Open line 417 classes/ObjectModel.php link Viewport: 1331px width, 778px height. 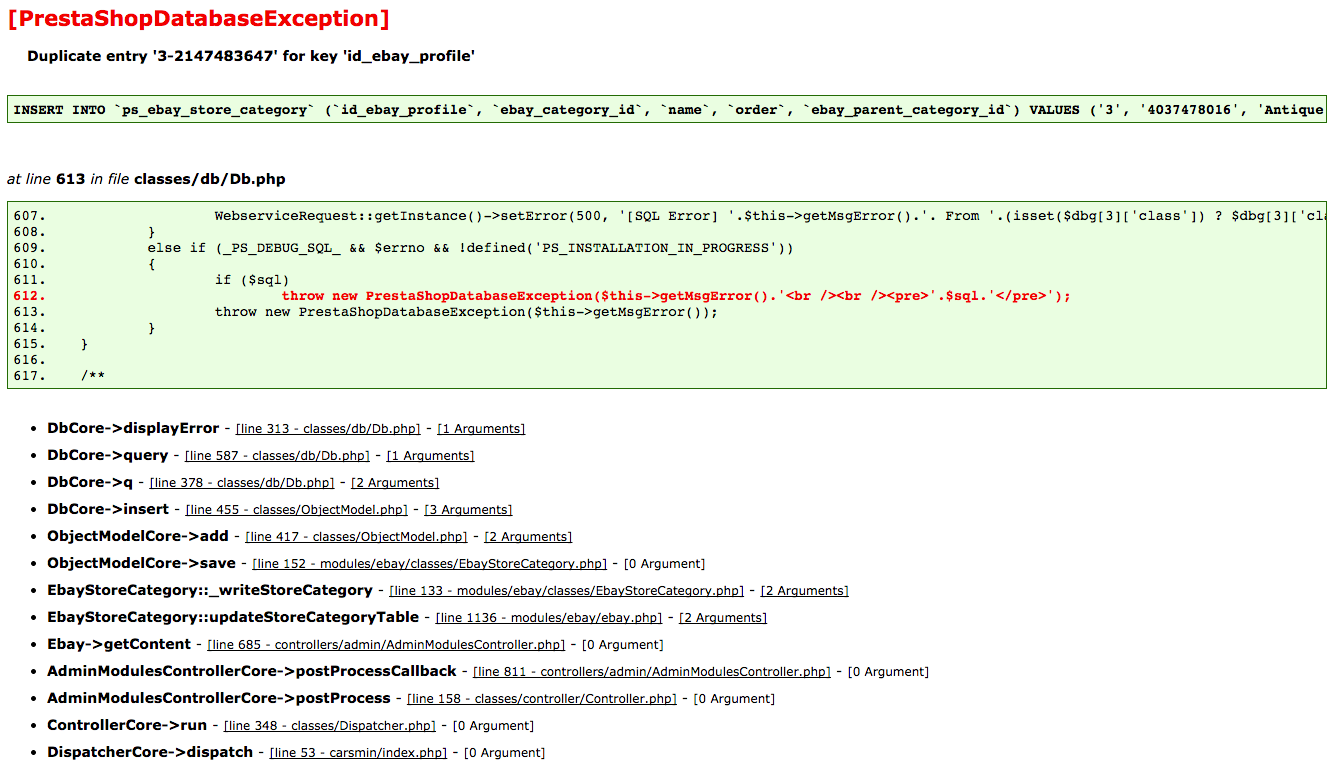[x=356, y=537]
